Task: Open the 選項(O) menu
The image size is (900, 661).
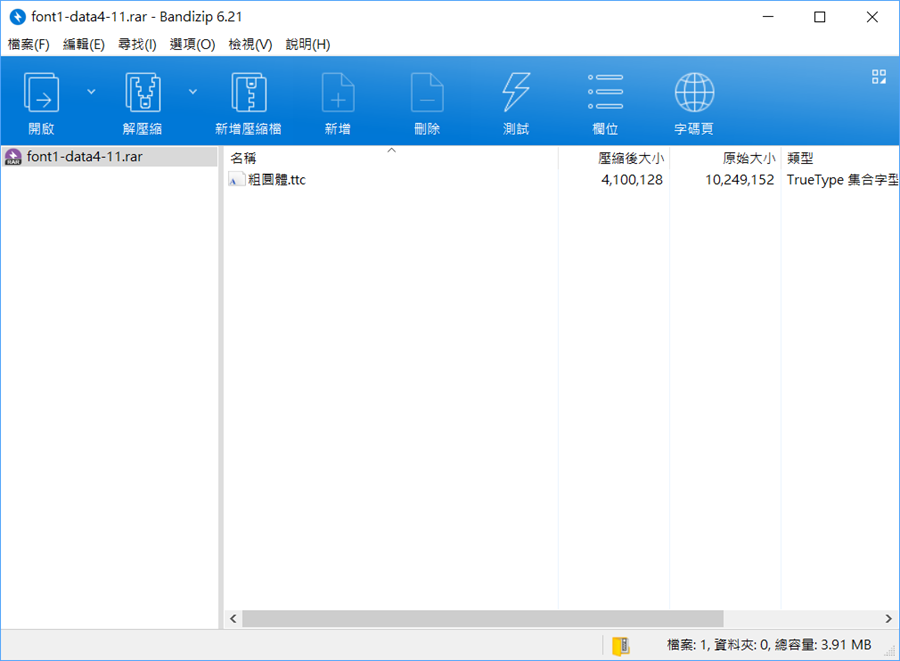Action: tap(192, 44)
